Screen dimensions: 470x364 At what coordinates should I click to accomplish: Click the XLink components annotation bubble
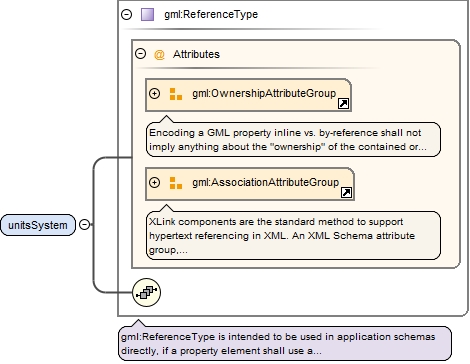293,235
